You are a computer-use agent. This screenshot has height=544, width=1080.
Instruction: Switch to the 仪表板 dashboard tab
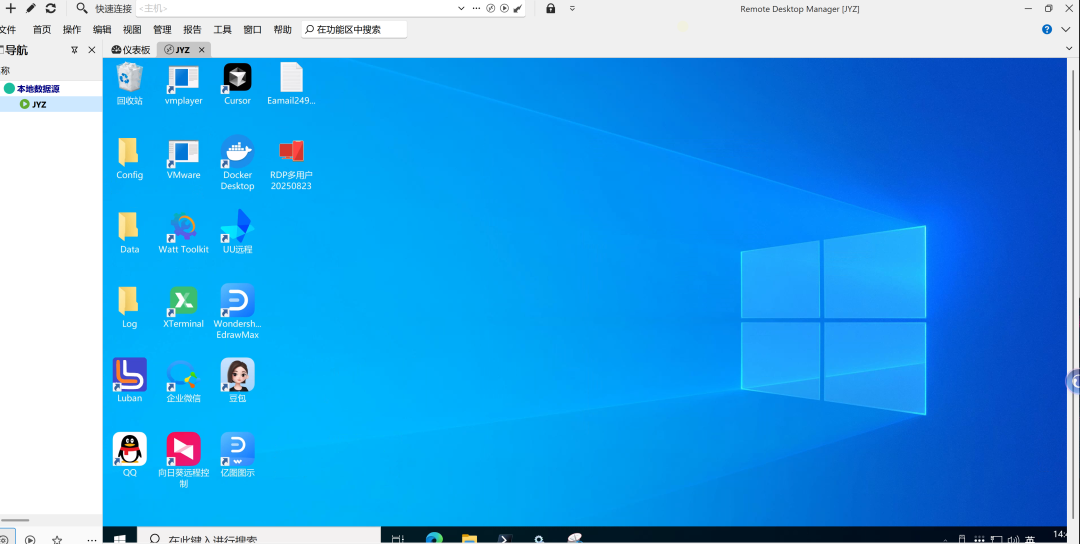131,50
